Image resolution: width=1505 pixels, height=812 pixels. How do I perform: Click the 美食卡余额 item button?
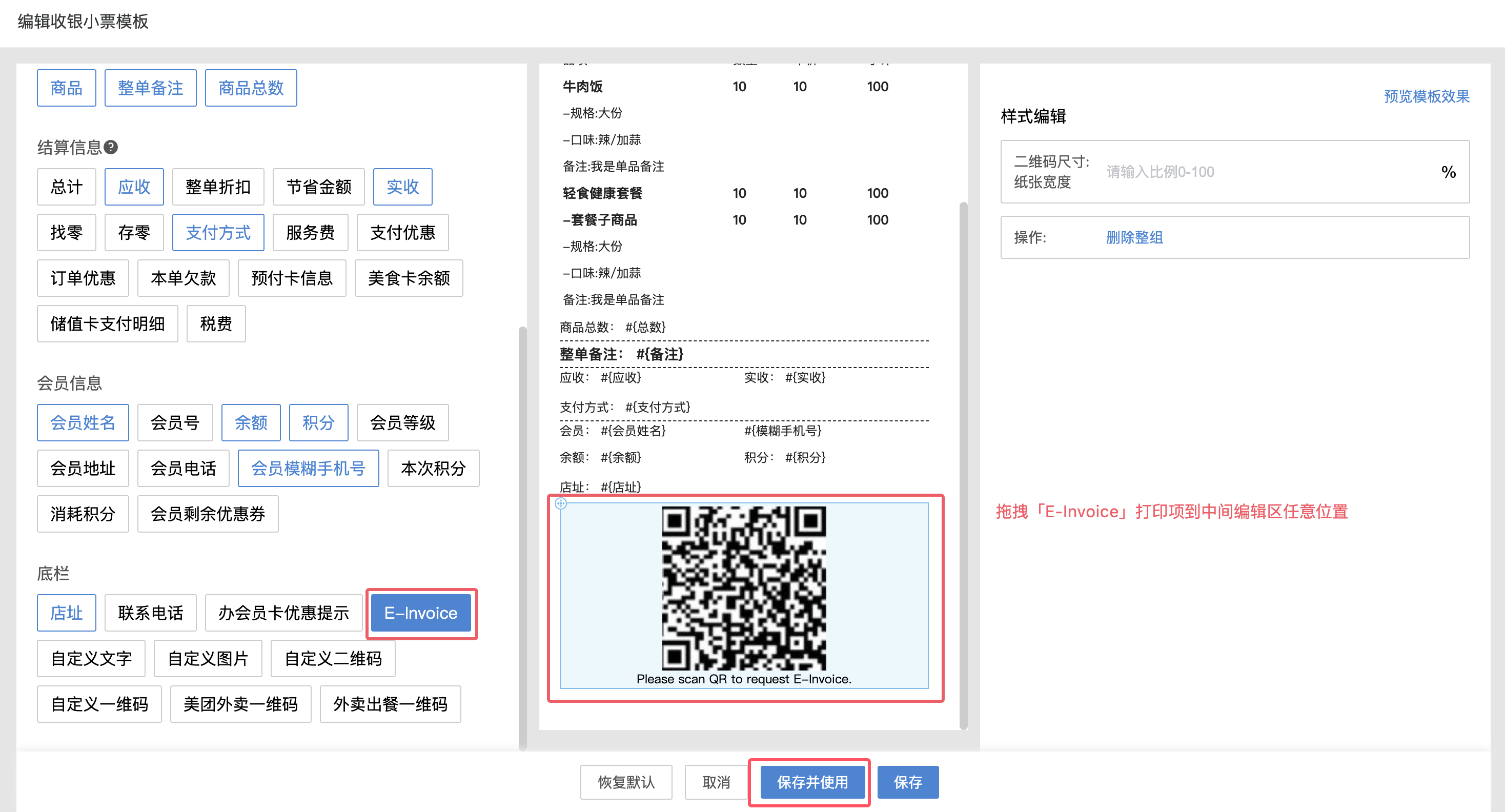tap(409, 278)
